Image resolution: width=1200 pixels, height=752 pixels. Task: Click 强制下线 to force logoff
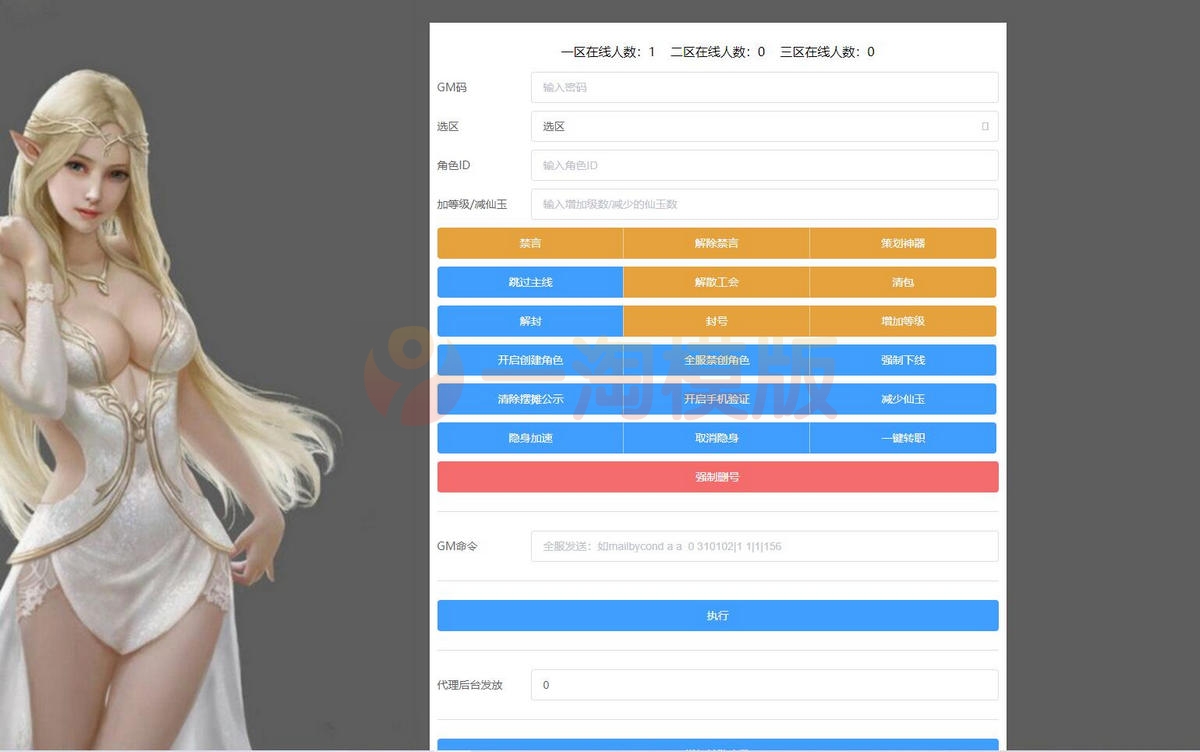point(903,360)
